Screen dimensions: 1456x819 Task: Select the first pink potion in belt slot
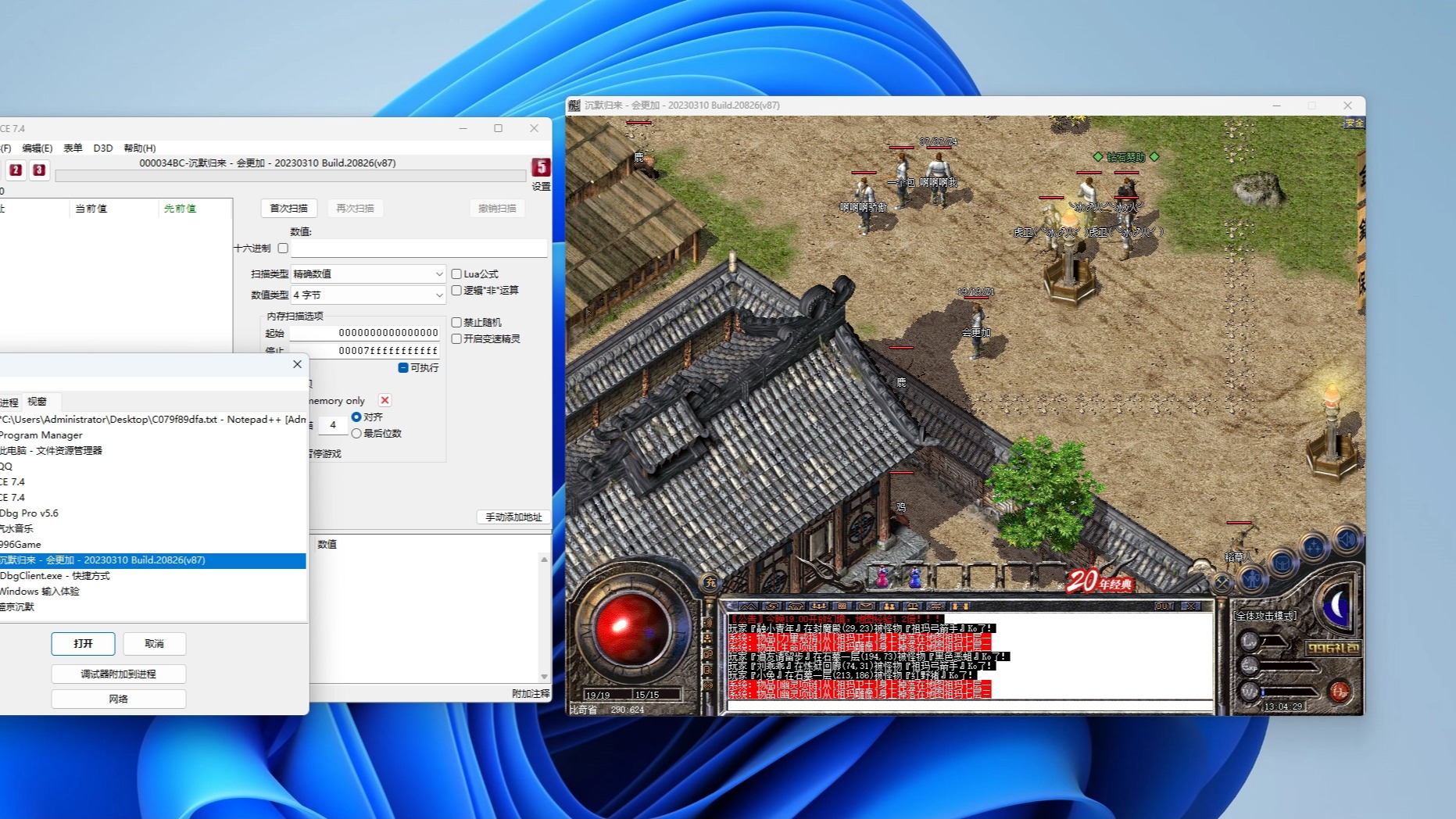(x=882, y=578)
